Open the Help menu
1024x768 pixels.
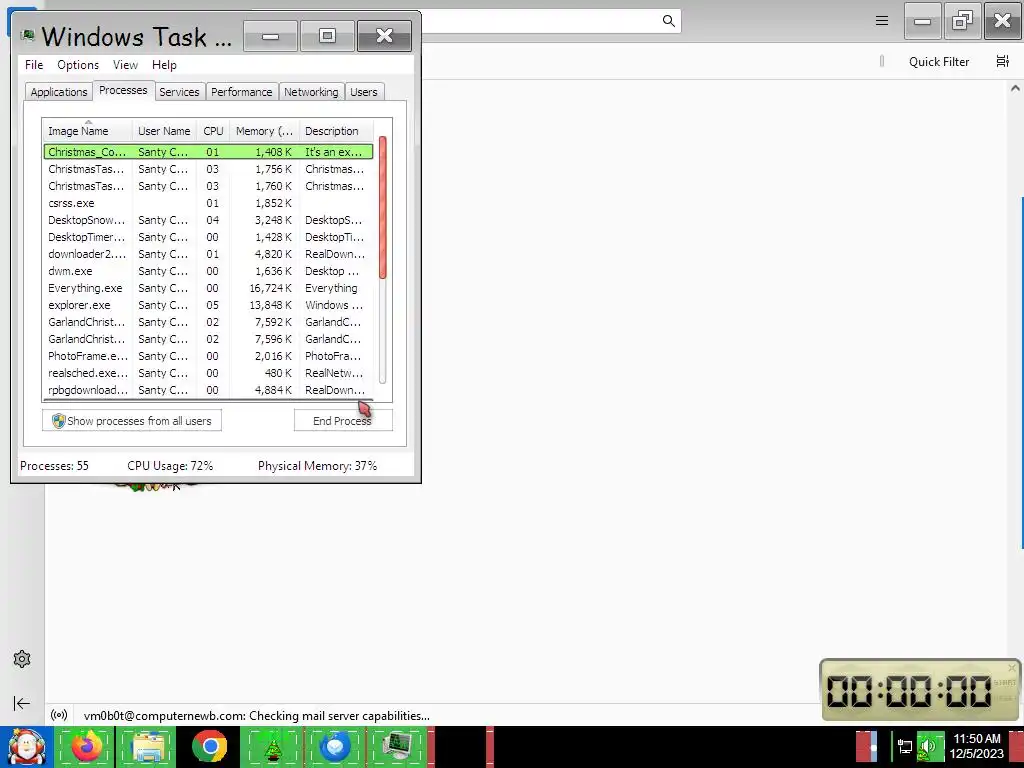(x=164, y=65)
